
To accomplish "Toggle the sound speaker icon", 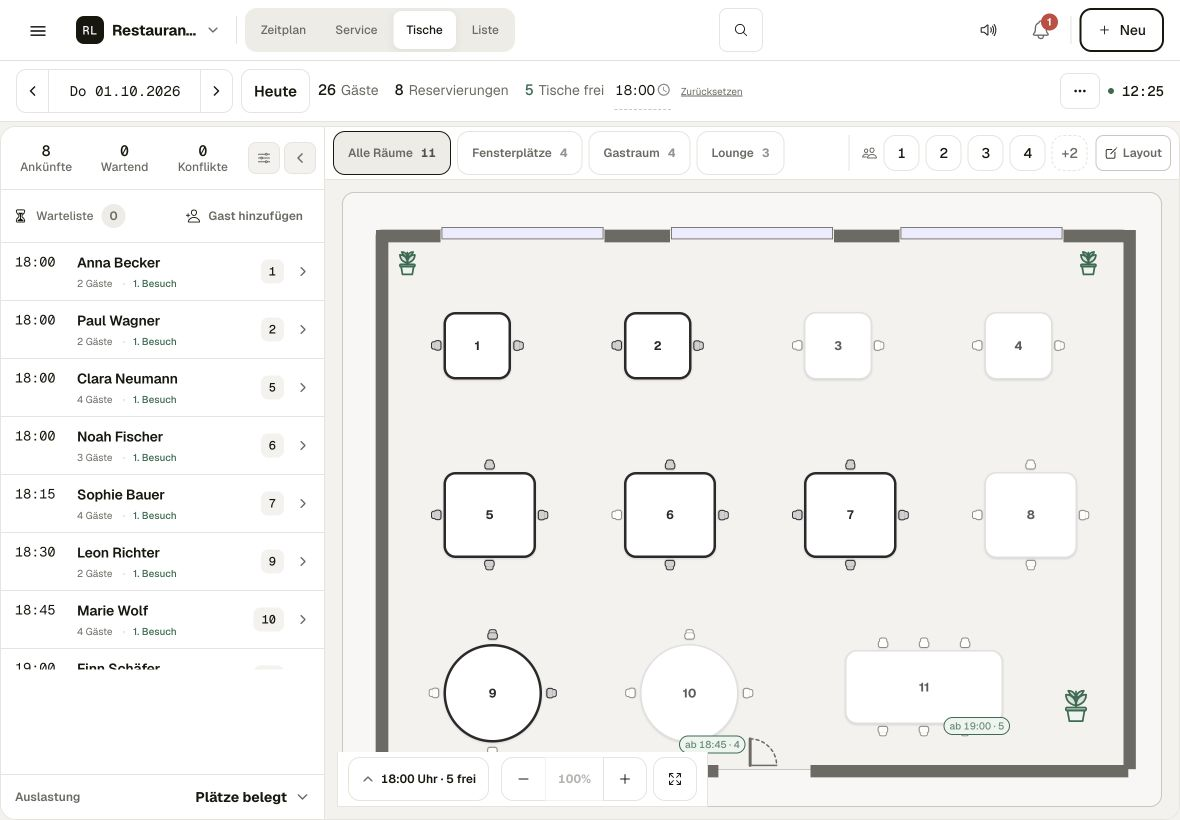I will (988, 30).
